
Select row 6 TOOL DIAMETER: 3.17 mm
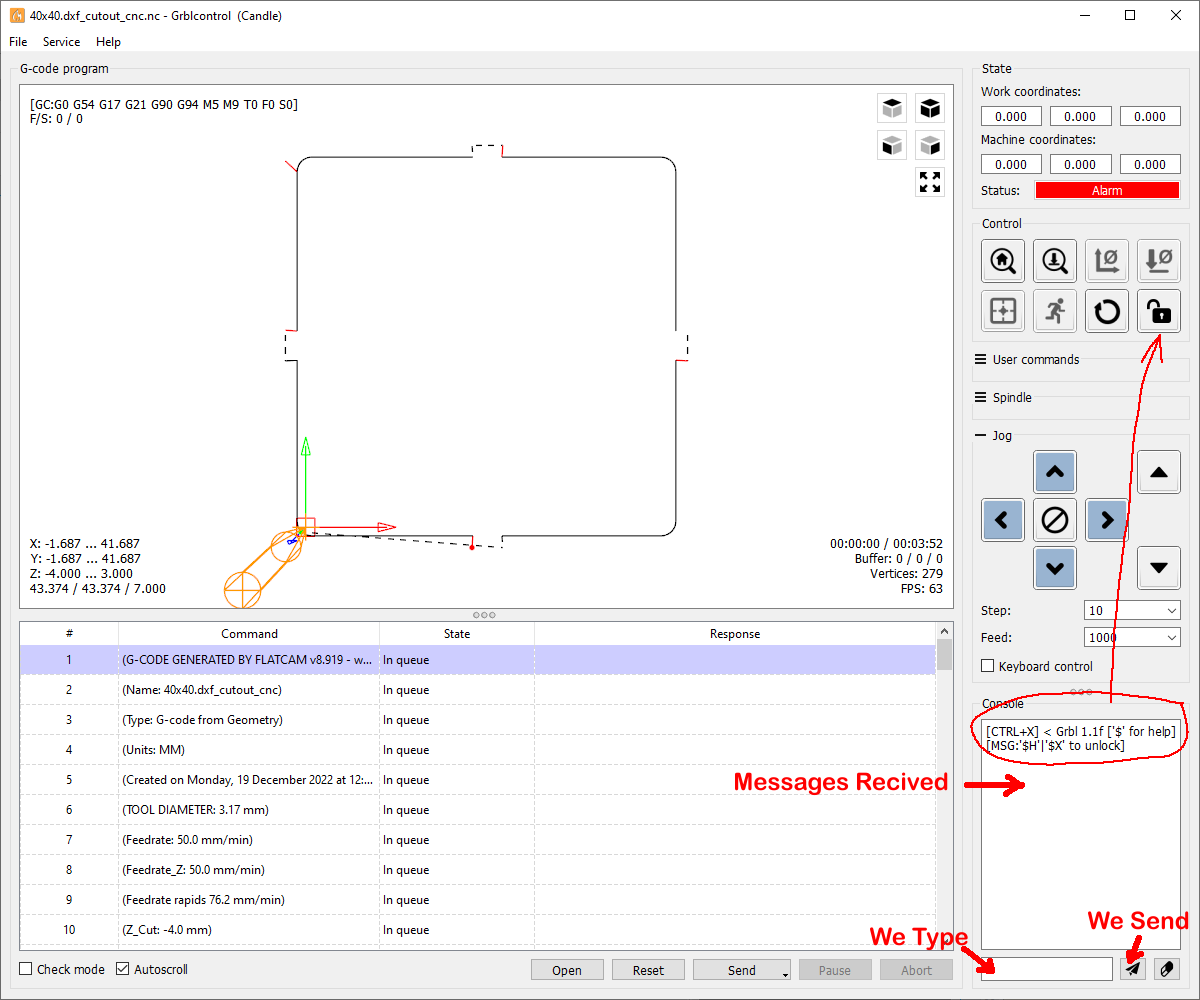click(478, 810)
